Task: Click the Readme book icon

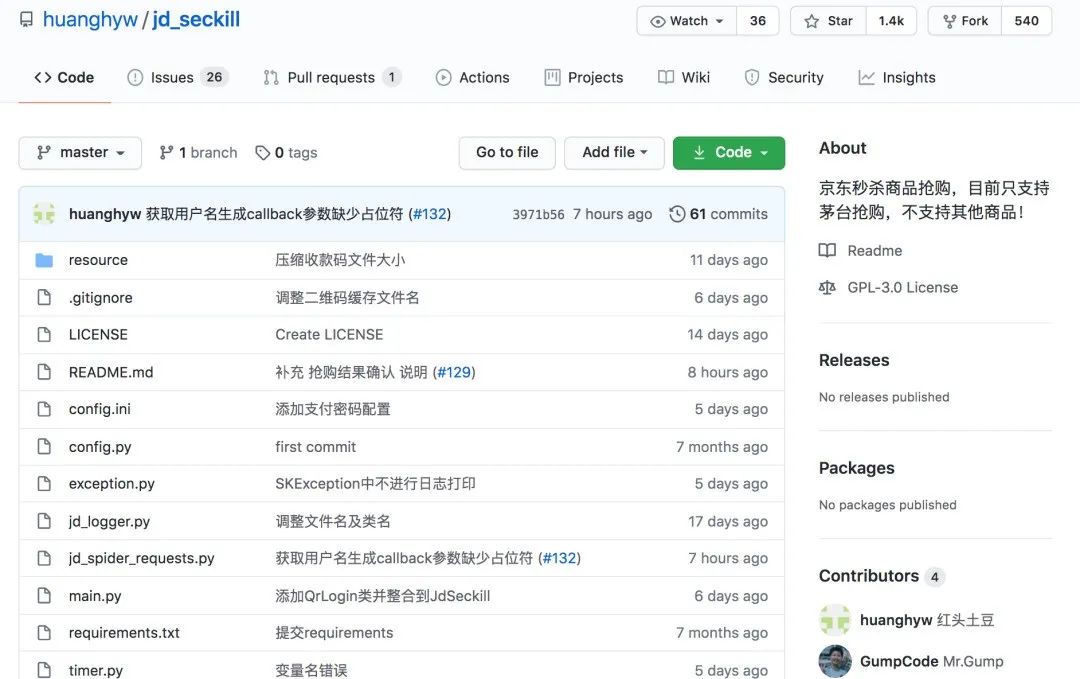Action: (827, 251)
